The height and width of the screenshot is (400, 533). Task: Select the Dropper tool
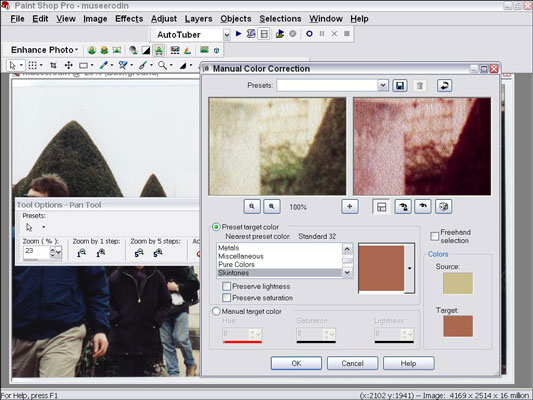click(104, 65)
